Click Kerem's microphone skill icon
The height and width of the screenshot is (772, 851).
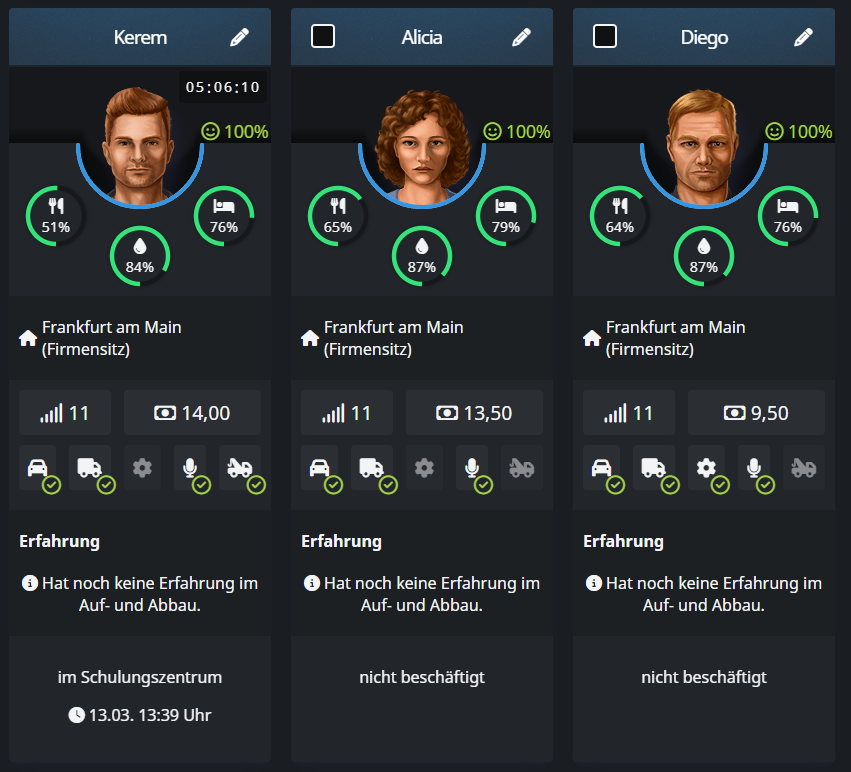click(190, 468)
